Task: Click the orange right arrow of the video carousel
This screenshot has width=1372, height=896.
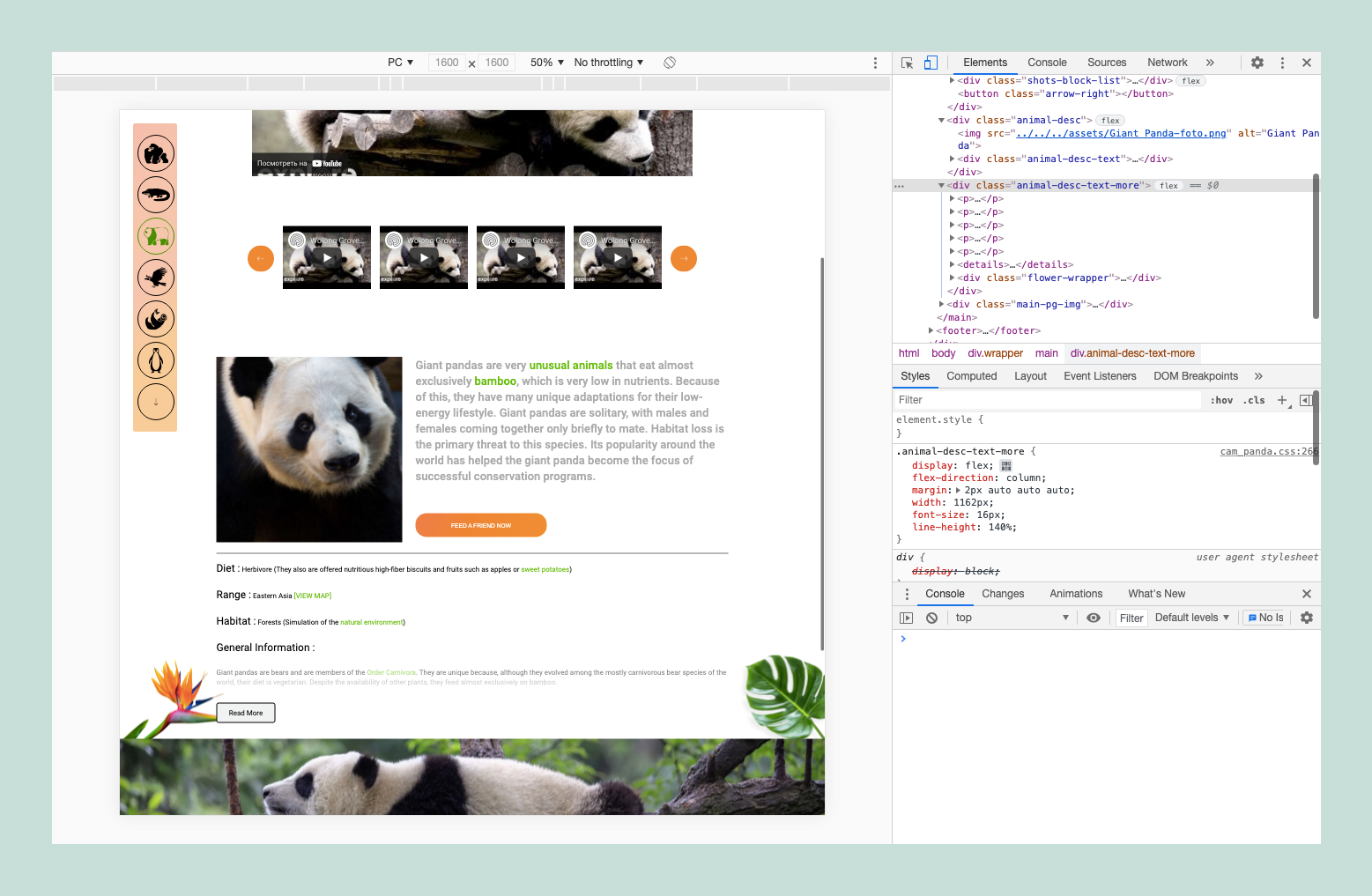Action: click(684, 258)
